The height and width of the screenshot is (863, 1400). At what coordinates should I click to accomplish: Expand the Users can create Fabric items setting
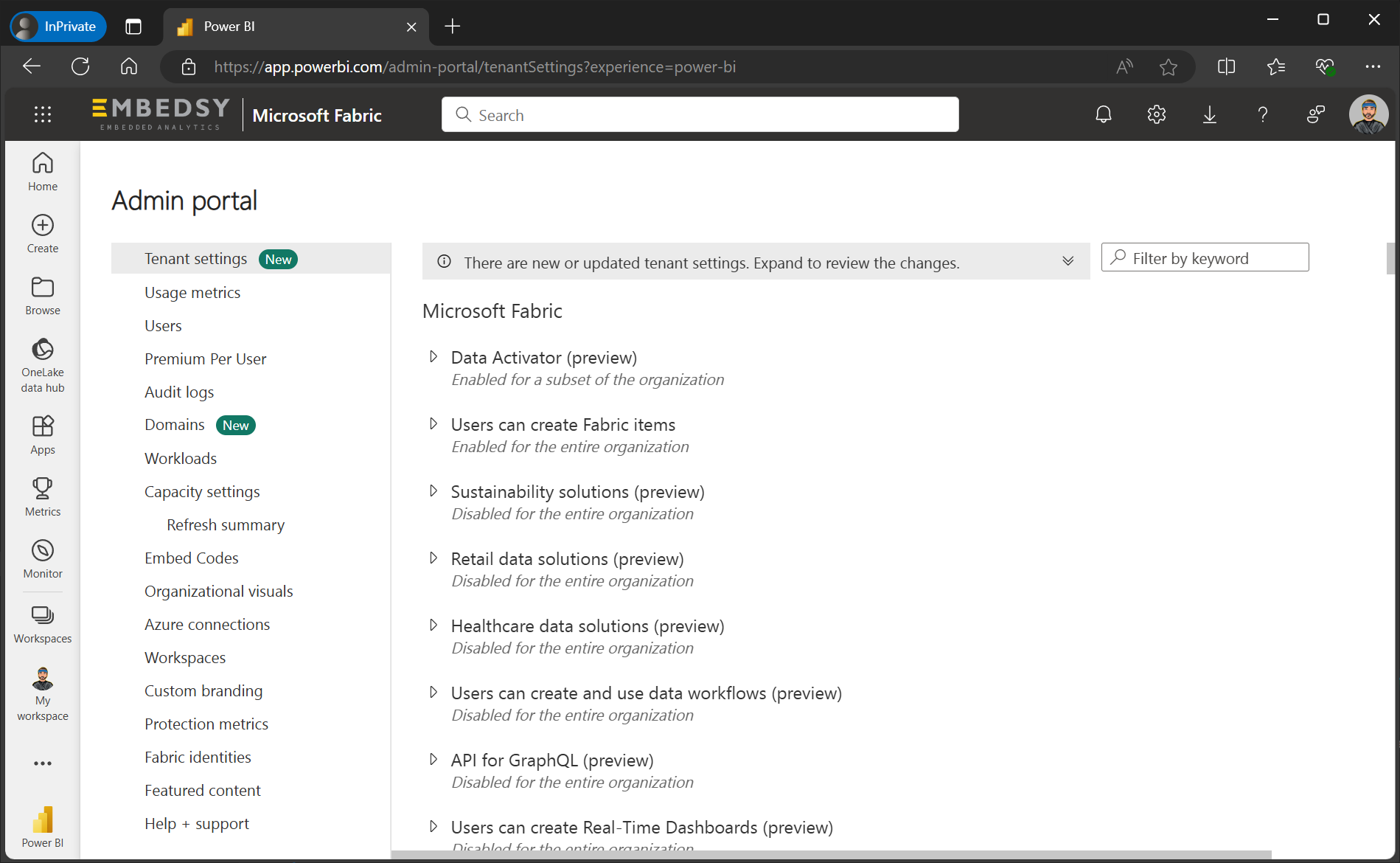tap(433, 423)
